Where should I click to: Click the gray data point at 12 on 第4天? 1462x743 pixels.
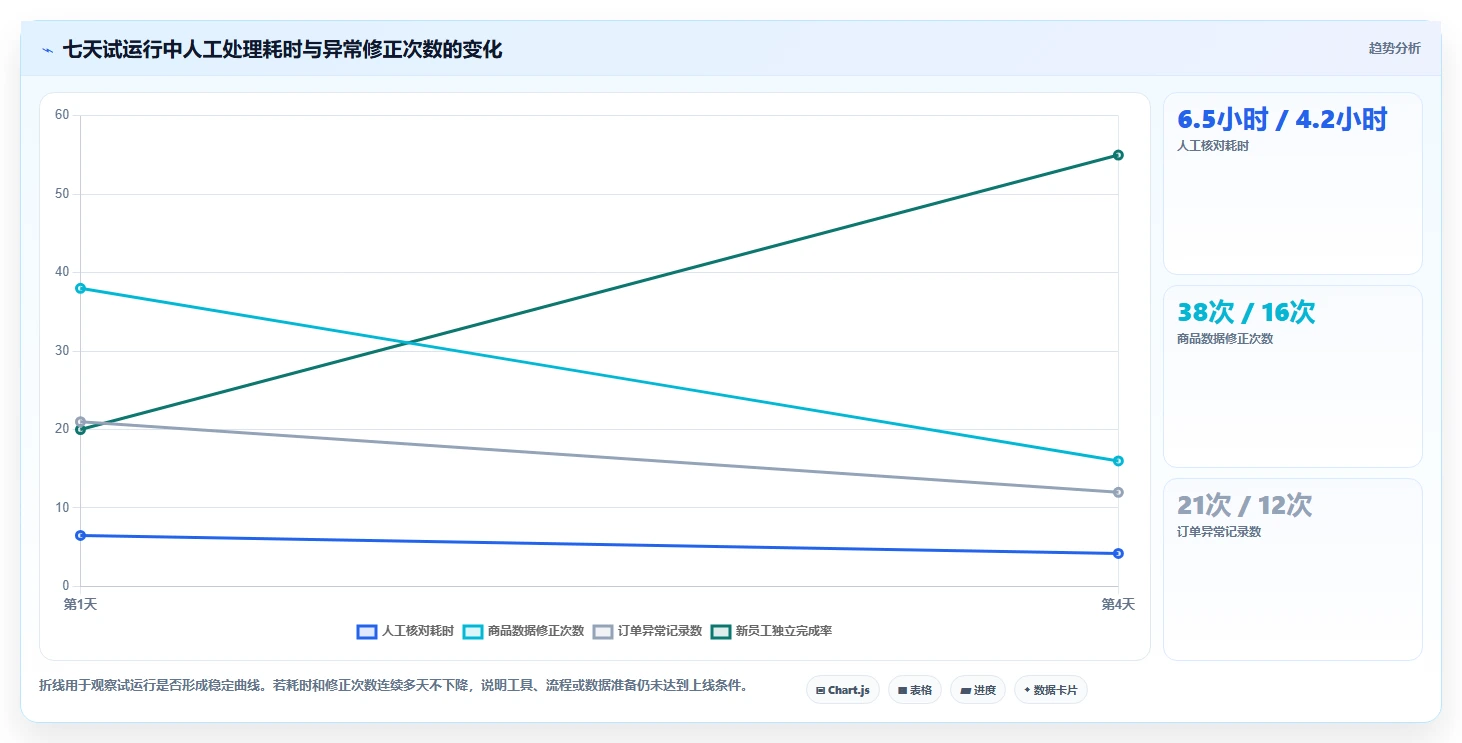(x=1118, y=492)
